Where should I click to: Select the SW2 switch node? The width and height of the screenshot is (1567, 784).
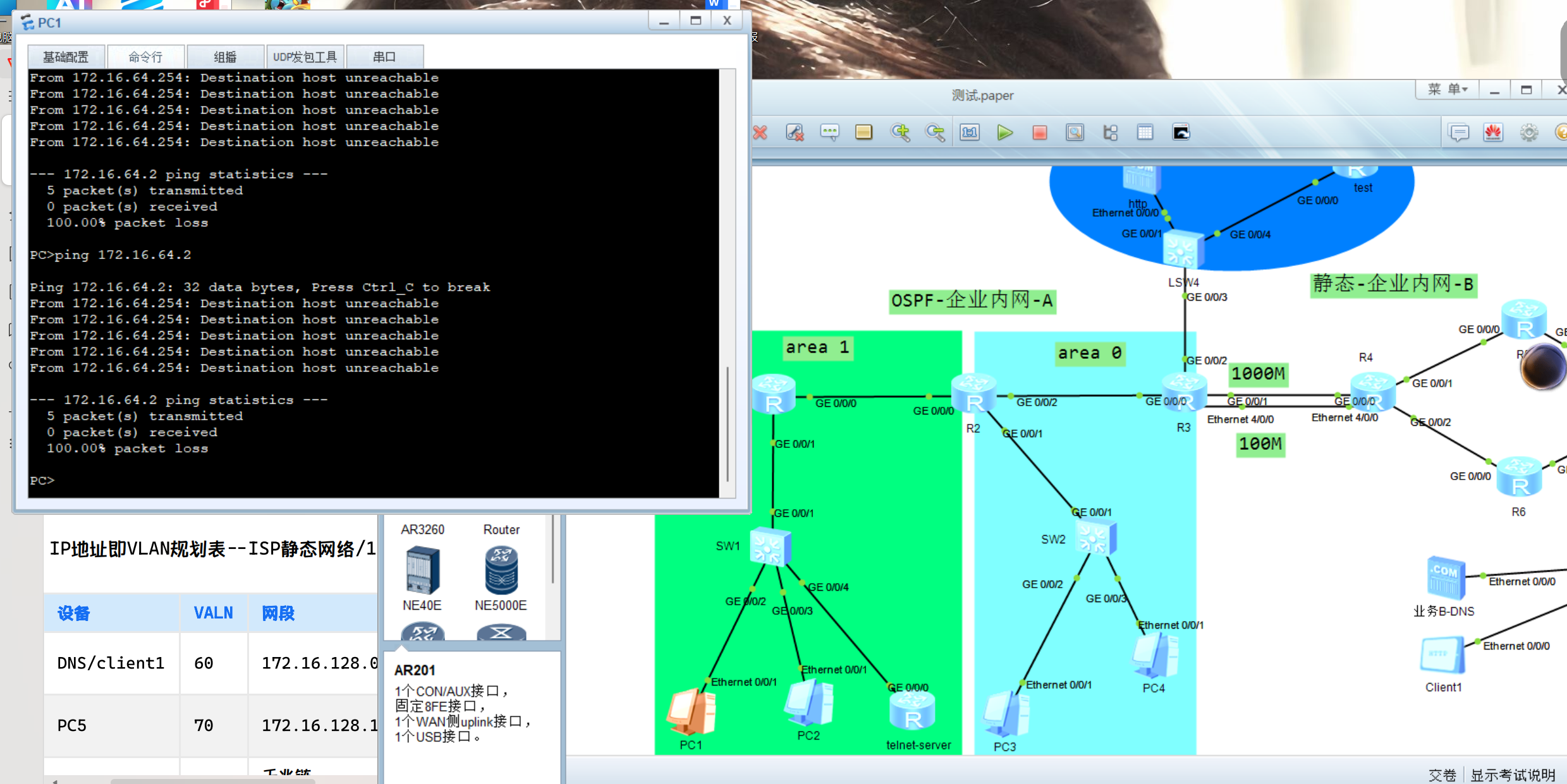click(x=1097, y=538)
